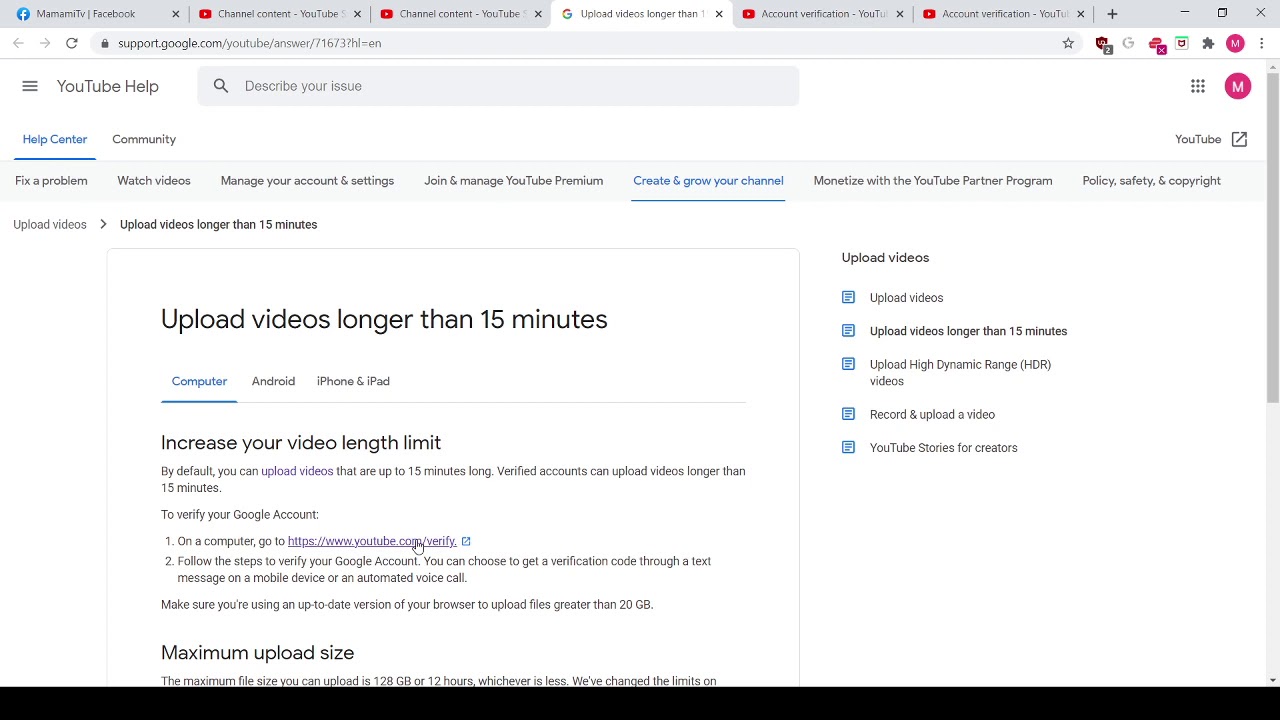This screenshot has height=720, width=1280.
Task: Click icon beside YouTube Stories for creators
Action: point(848,447)
